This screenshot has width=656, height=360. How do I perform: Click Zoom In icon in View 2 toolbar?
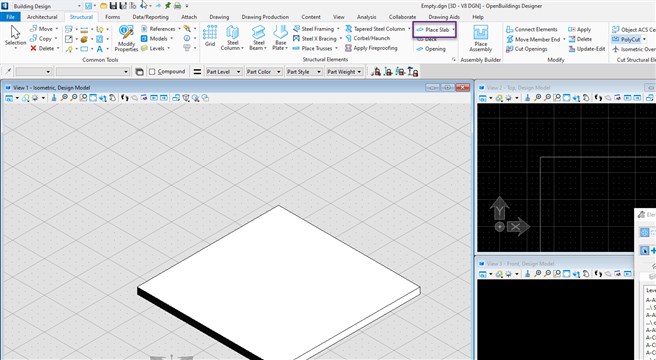pyautogui.click(x=538, y=98)
